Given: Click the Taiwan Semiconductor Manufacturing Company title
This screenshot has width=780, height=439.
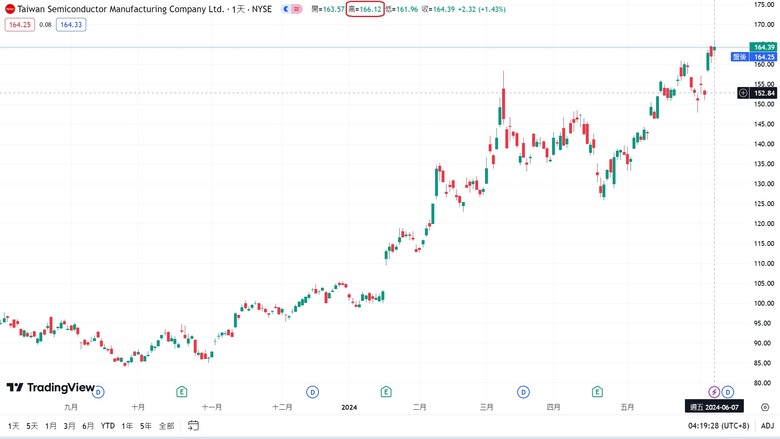Looking at the screenshot, I should point(121,9).
